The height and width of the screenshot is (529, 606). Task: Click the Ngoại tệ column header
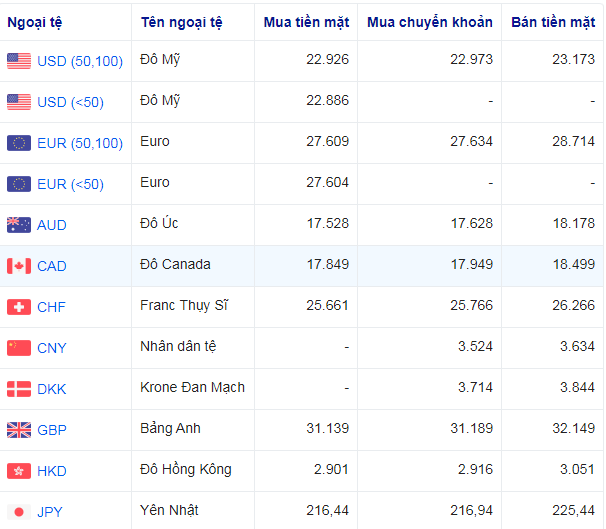pyautogui.click(x=37, y=21)
